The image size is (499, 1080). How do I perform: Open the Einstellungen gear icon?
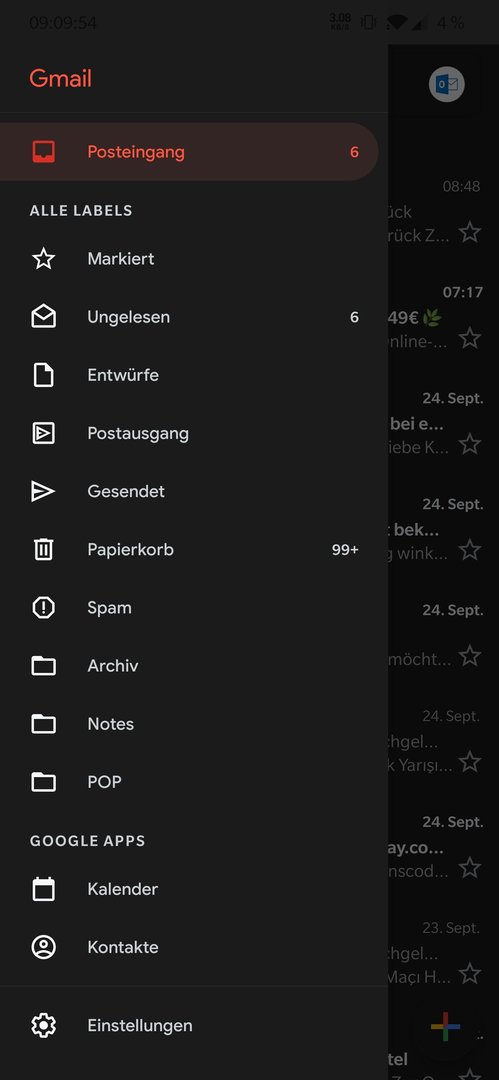[43, 1026]
